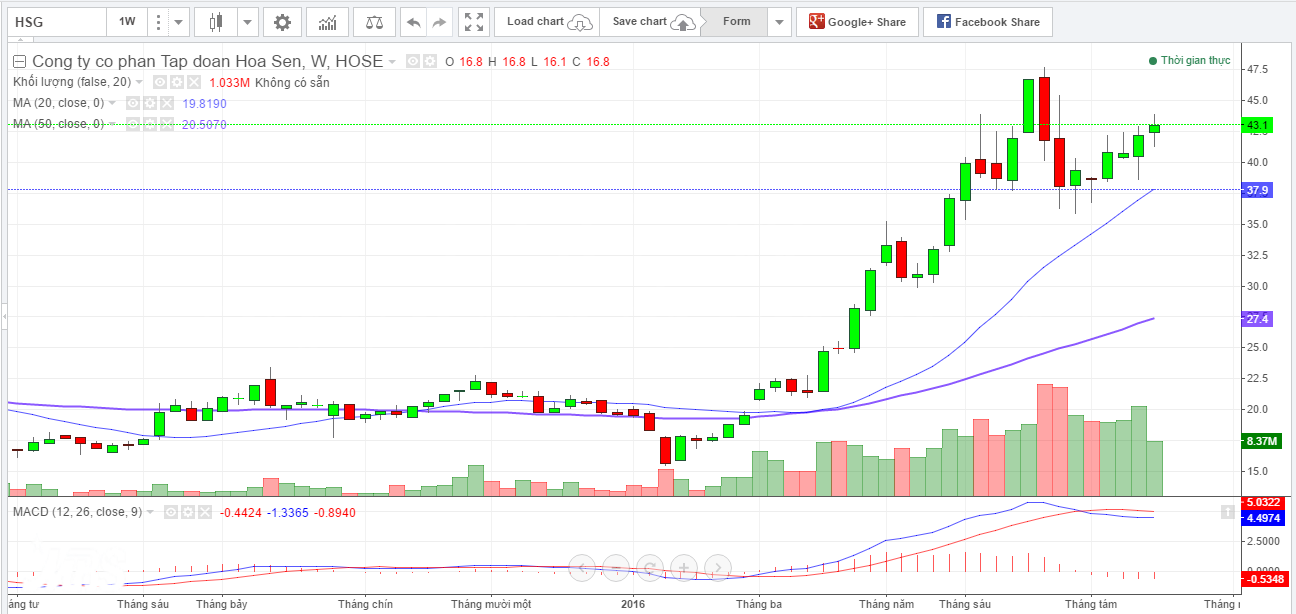The width and height of the screenshot is (1296, 614).
Task: Remove MA (50, close, 0) with X icon
Action: tap(166, 124)
